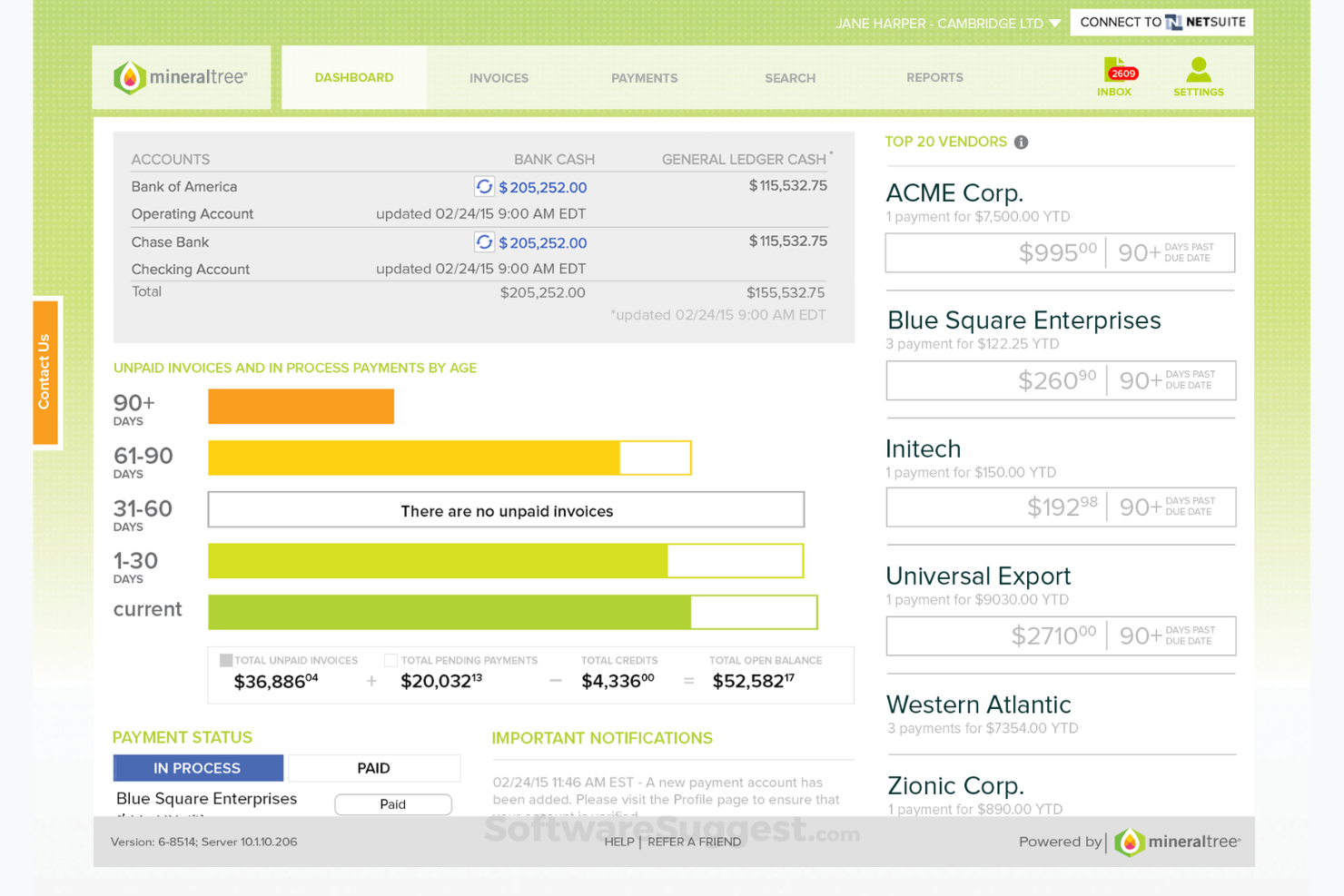
Task: Click the 61-90 days yellow bar
Action: pos(450,458)
